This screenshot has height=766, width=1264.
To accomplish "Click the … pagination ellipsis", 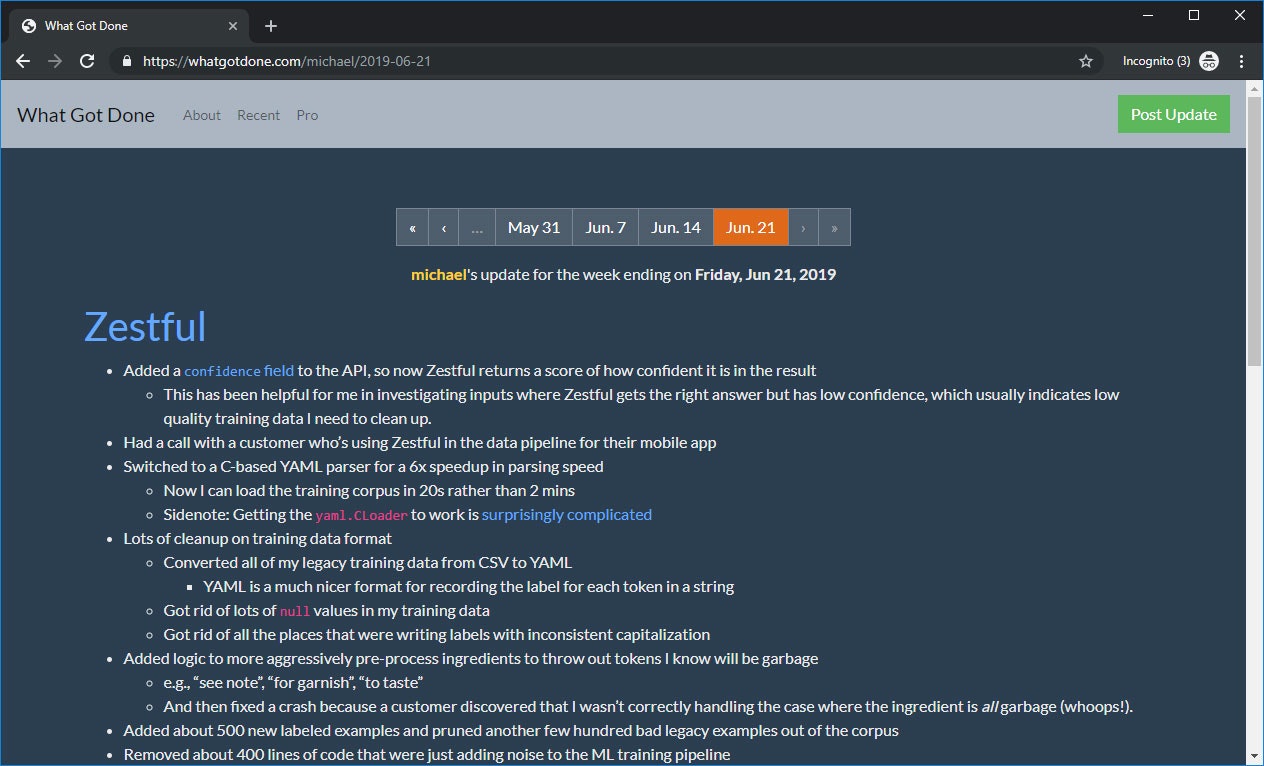I will point(477,227).
